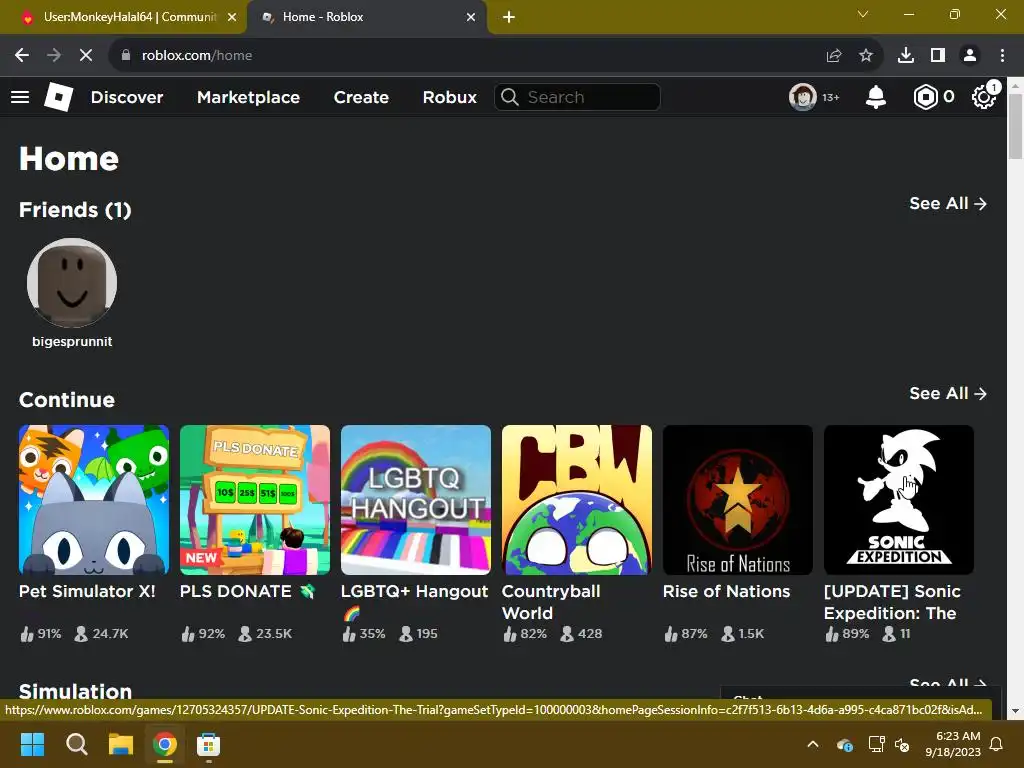See All in the Continue section
Image resolution: width=1024 pixels, height=768 pixels.
[x=948, y=394]
